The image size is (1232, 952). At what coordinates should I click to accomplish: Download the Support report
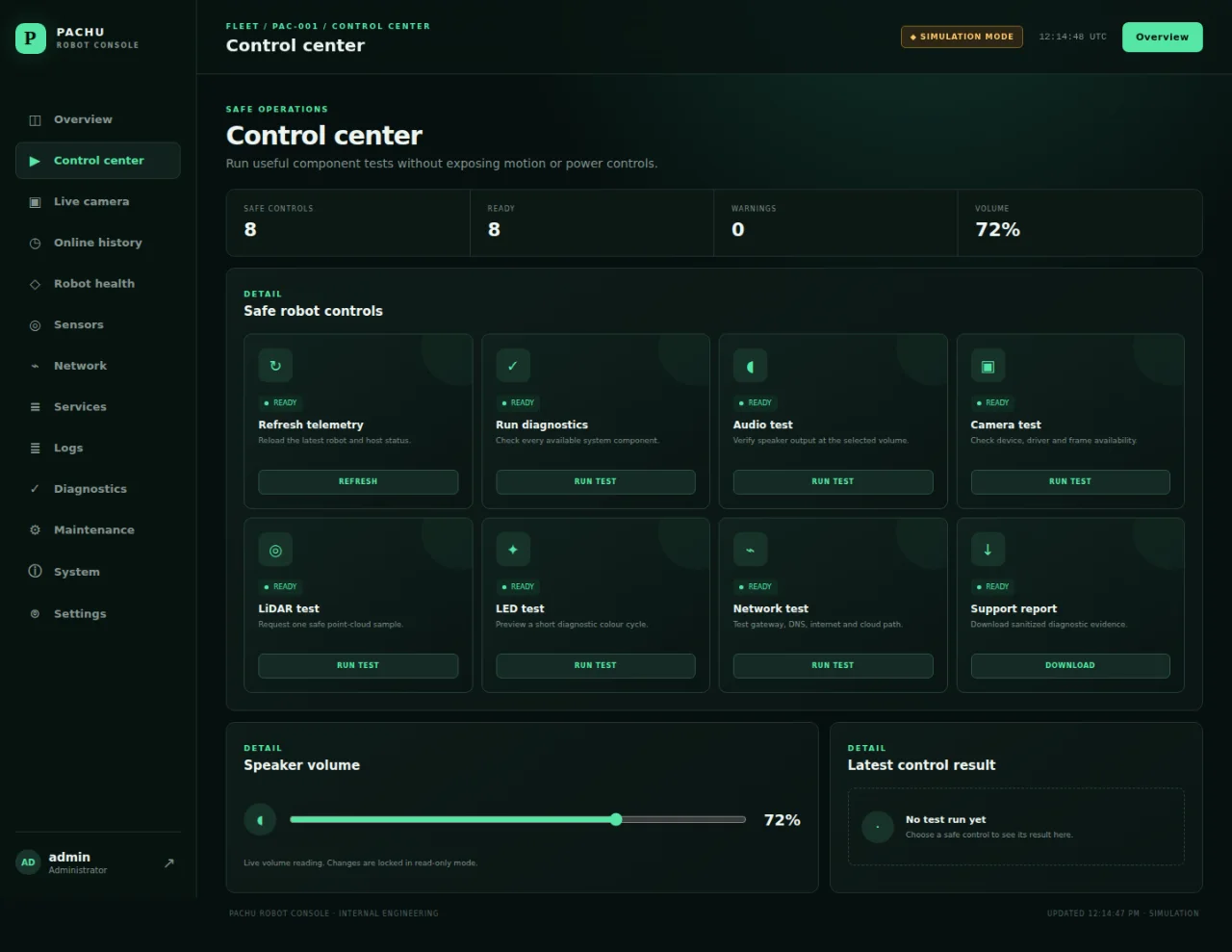(1070, 665)
